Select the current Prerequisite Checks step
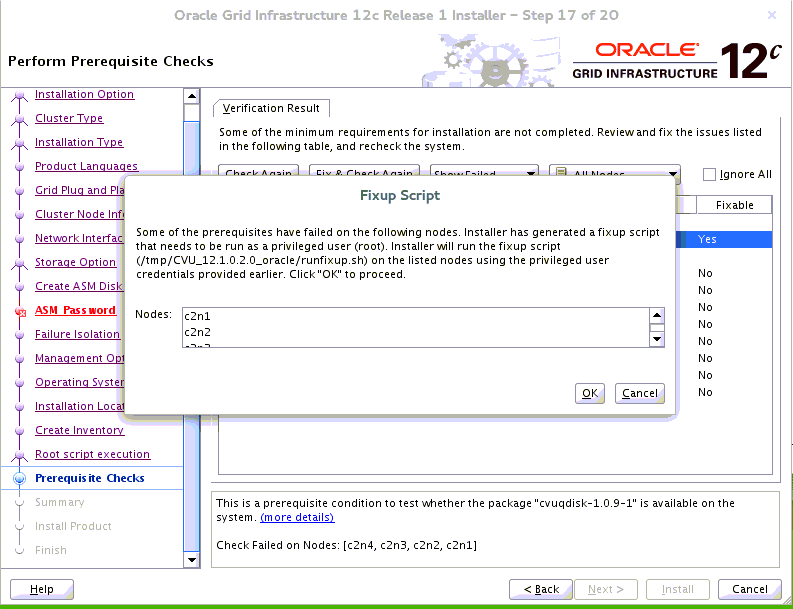 [x=90, y=478]
